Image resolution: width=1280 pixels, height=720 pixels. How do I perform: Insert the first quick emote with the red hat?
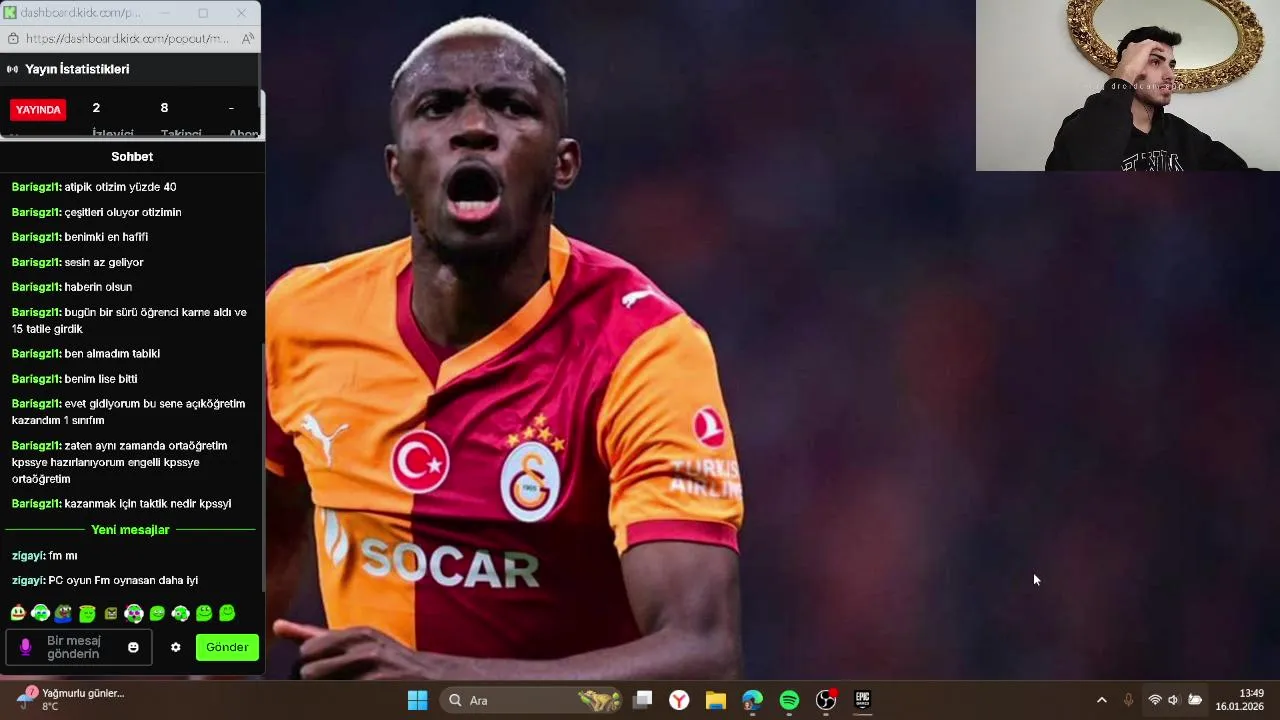(x=18, y=613)
